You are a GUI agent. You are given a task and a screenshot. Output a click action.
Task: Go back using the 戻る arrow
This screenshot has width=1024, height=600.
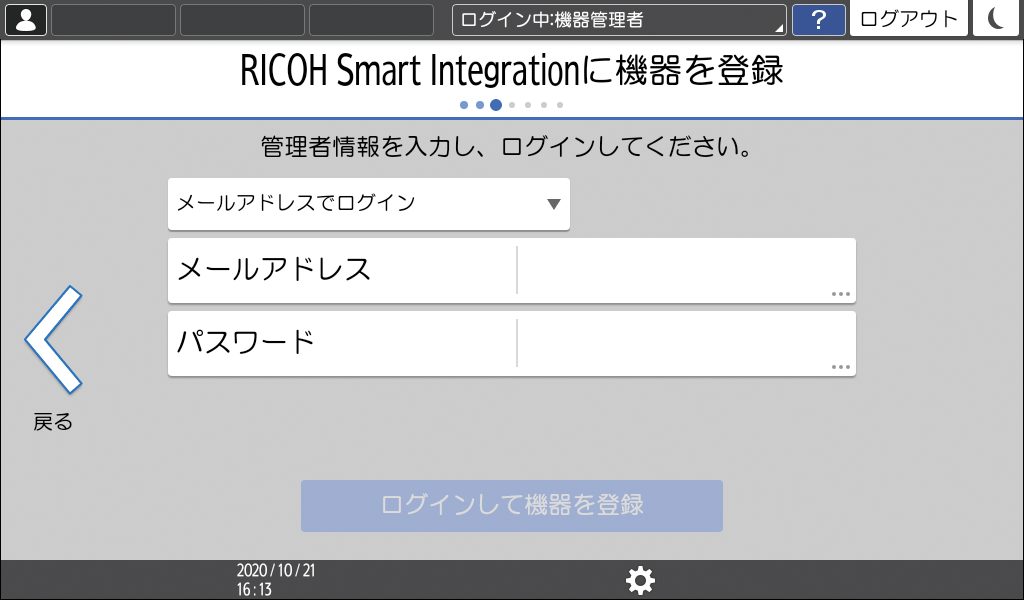[x=55, y=340]
